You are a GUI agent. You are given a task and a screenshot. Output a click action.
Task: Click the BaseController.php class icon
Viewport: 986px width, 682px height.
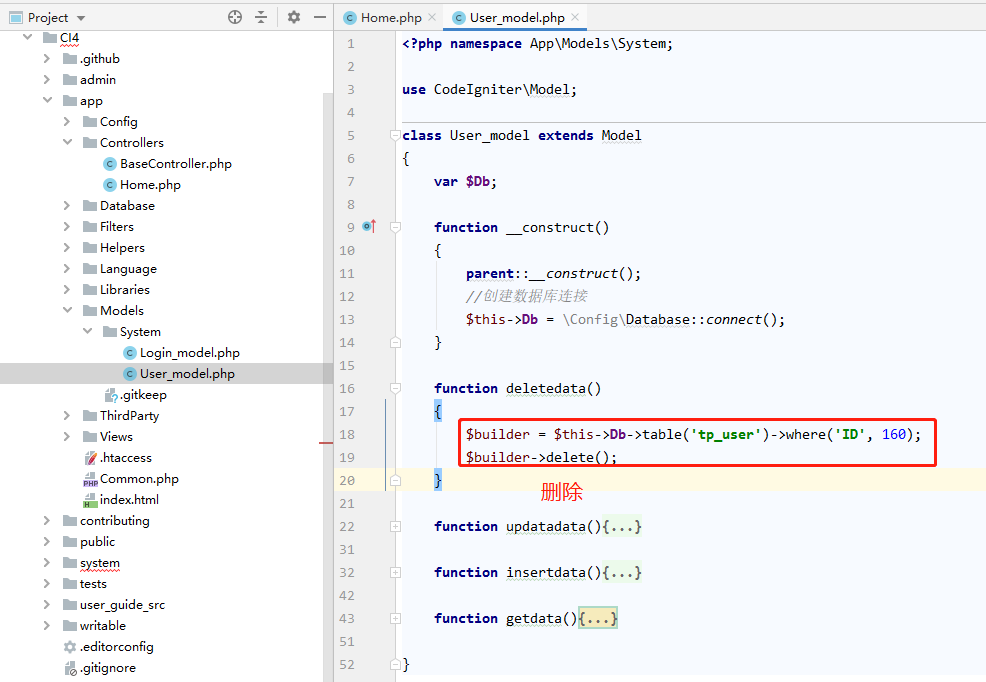tap(110, 164)
